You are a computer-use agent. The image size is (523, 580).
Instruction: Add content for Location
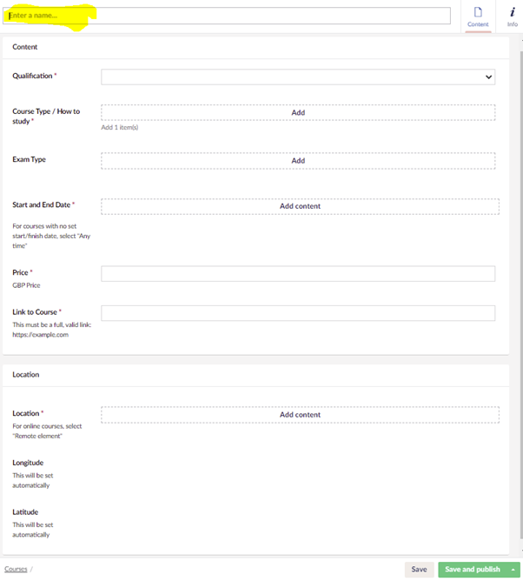coord(300,415)
